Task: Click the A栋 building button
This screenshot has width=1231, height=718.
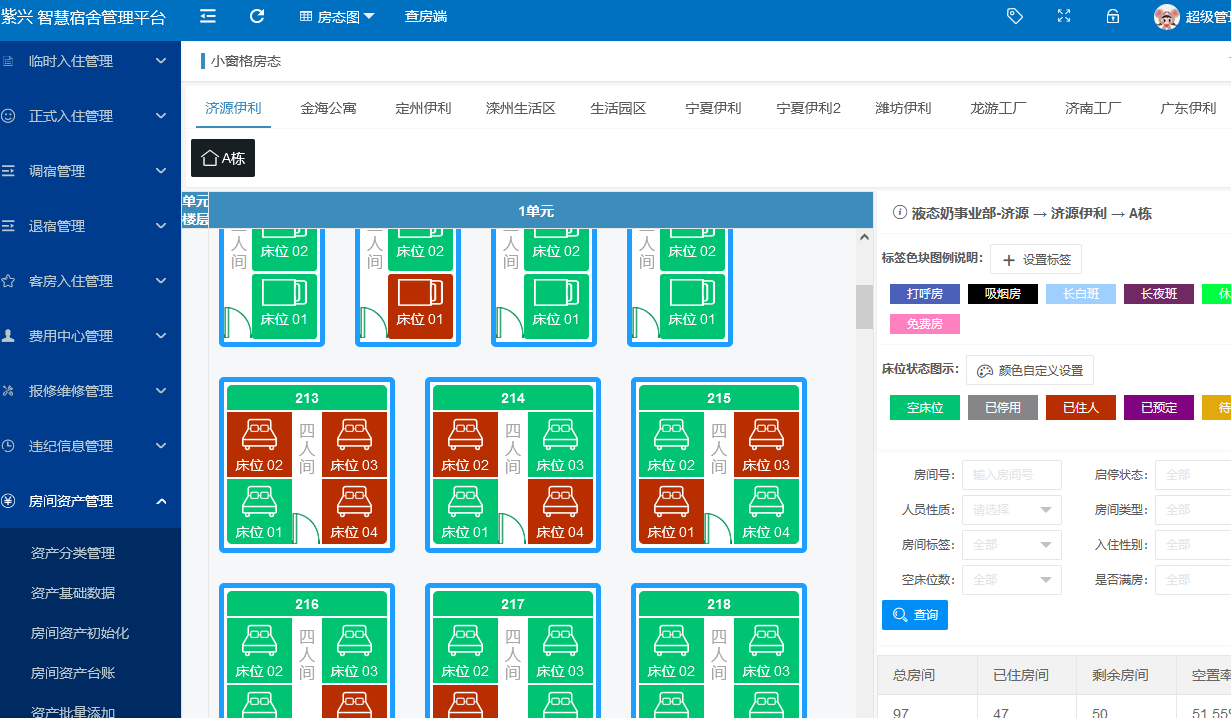Action: pyautogui.click(x=223, y=158)
